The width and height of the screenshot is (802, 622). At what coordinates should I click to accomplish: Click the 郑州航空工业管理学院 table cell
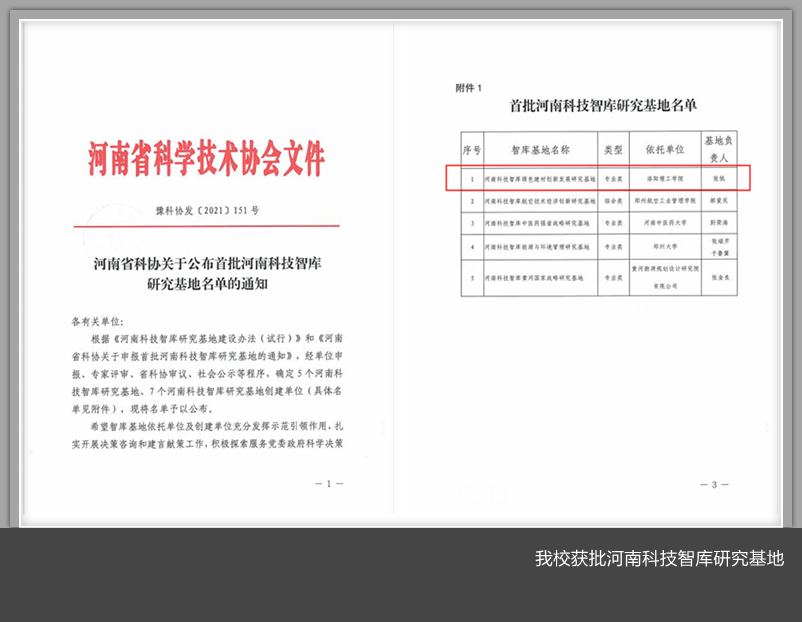click(x=664, y=201)
